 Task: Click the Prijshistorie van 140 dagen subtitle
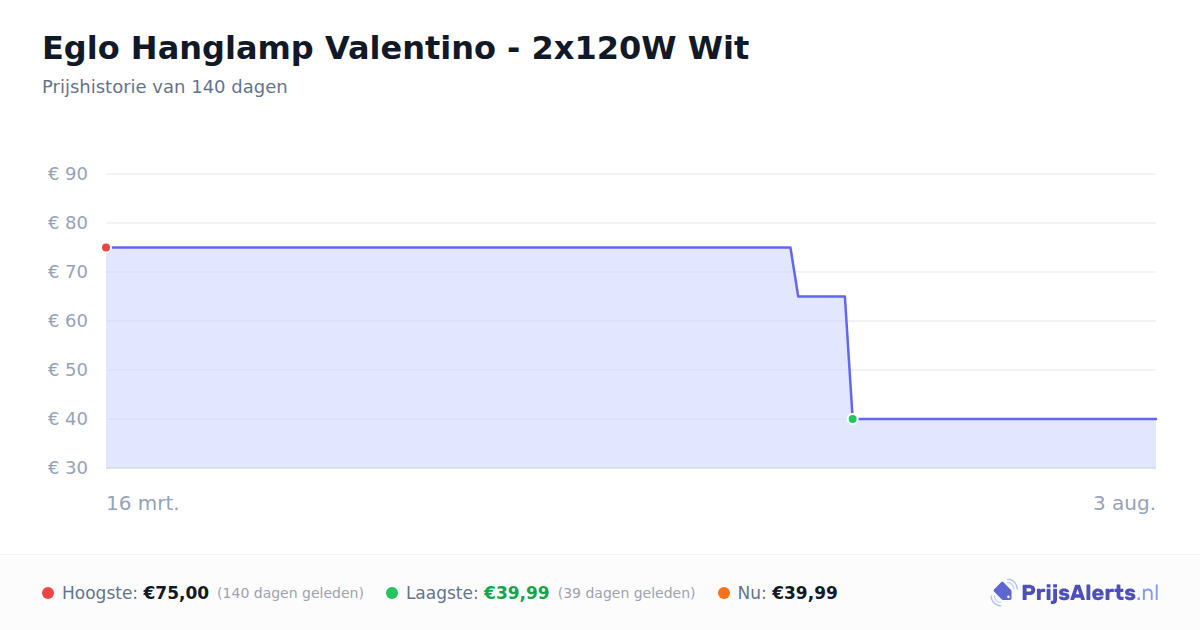point(165,87)
